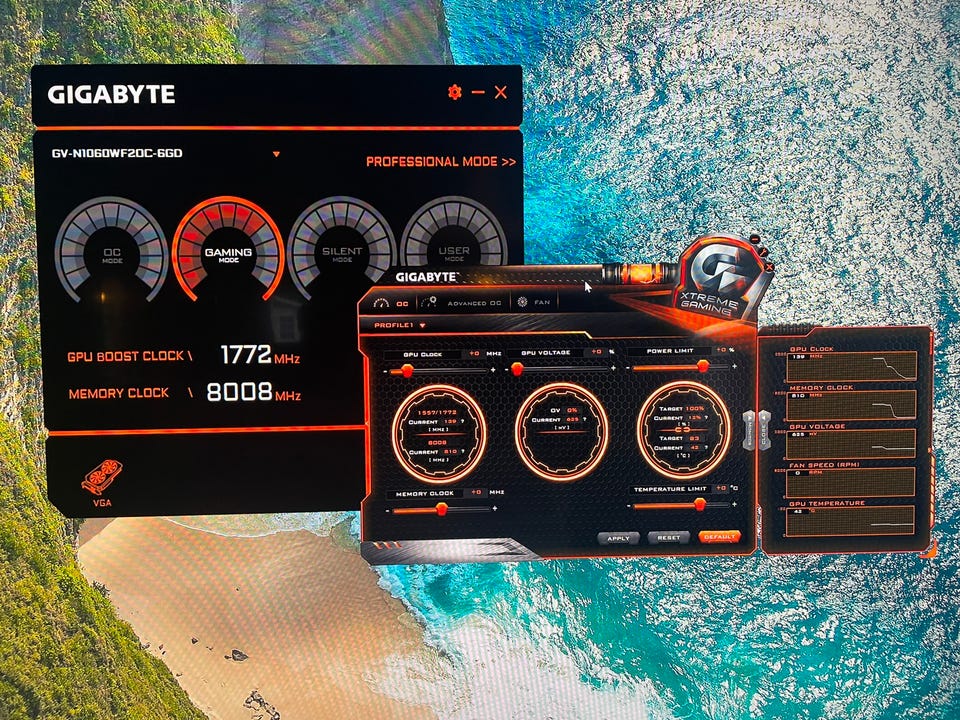Viewport: 960px width, 720px height.
Task: Click plus next to Temperature Limit slider
Action: pos(735,504)
